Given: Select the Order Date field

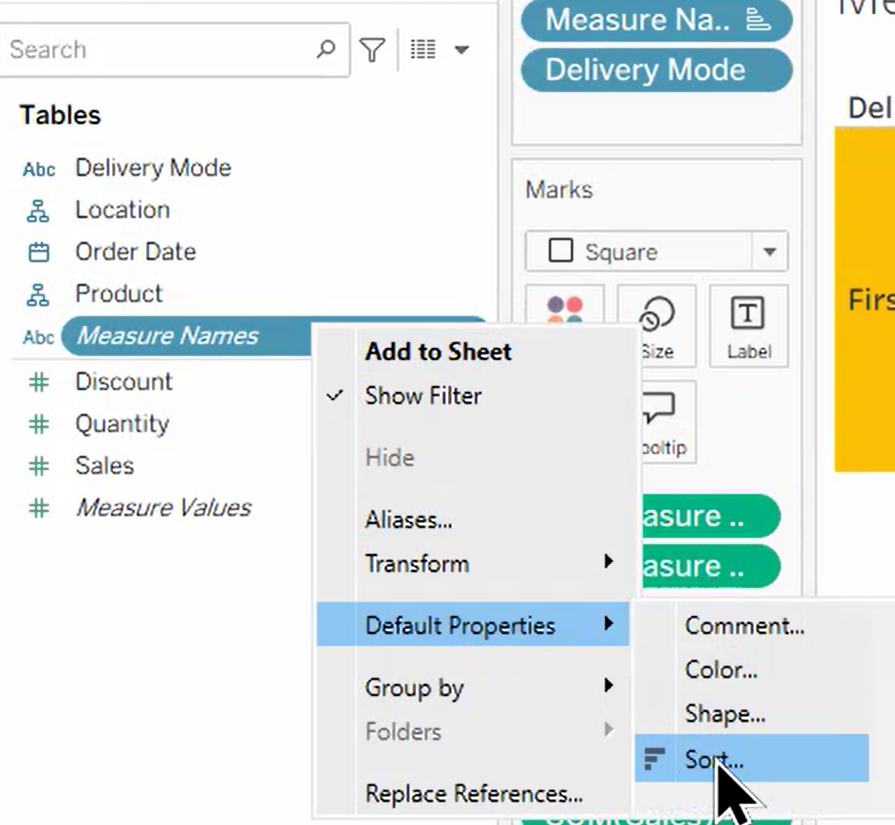Looking at the screenshot, I should 135,252.
